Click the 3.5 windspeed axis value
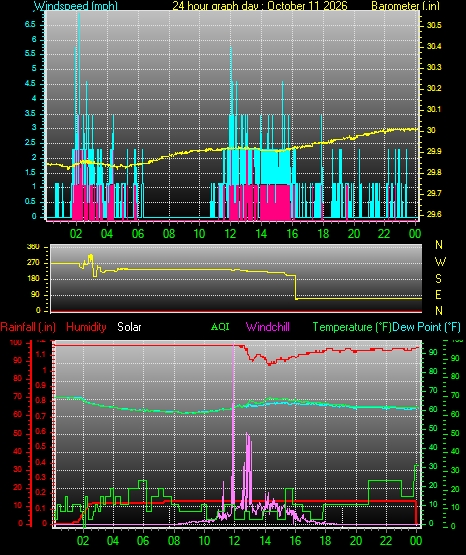This screenshot has width=466, height=555. 30,113
